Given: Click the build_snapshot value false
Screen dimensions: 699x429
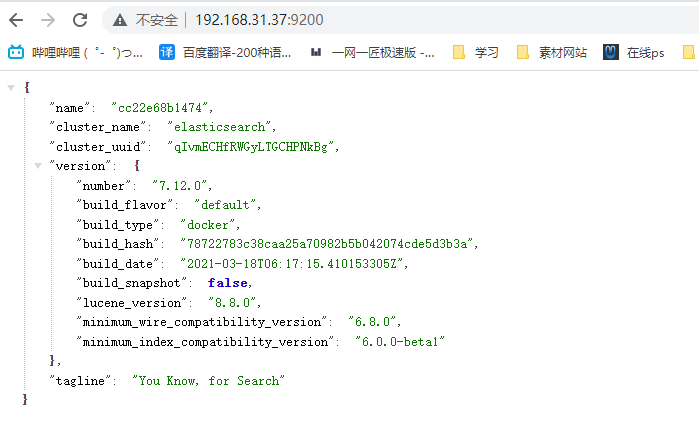Looking at the screenshot, I should [228, 283].
